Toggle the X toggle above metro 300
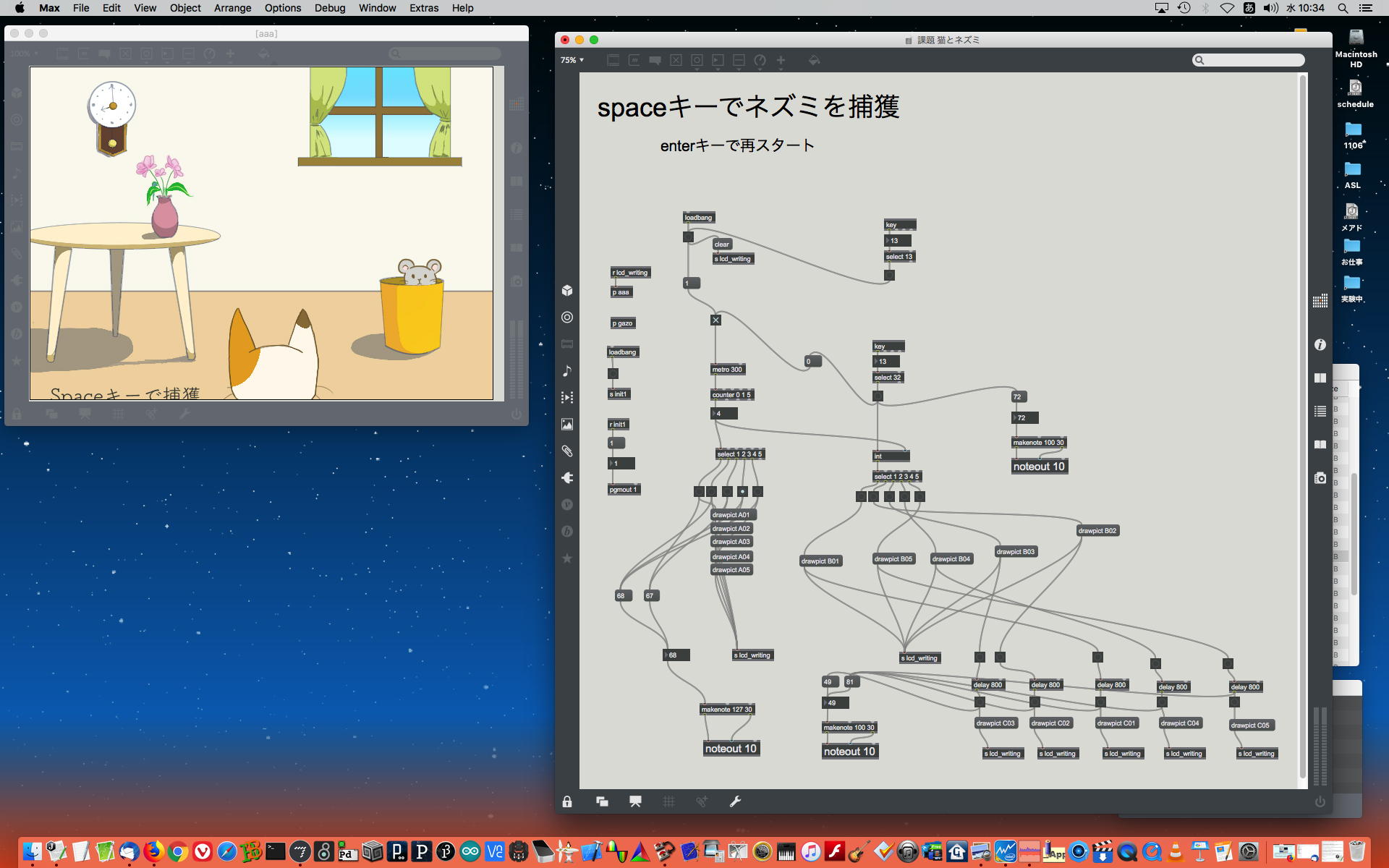This screenshot has width=1389, height=868. tap(715, 320)
